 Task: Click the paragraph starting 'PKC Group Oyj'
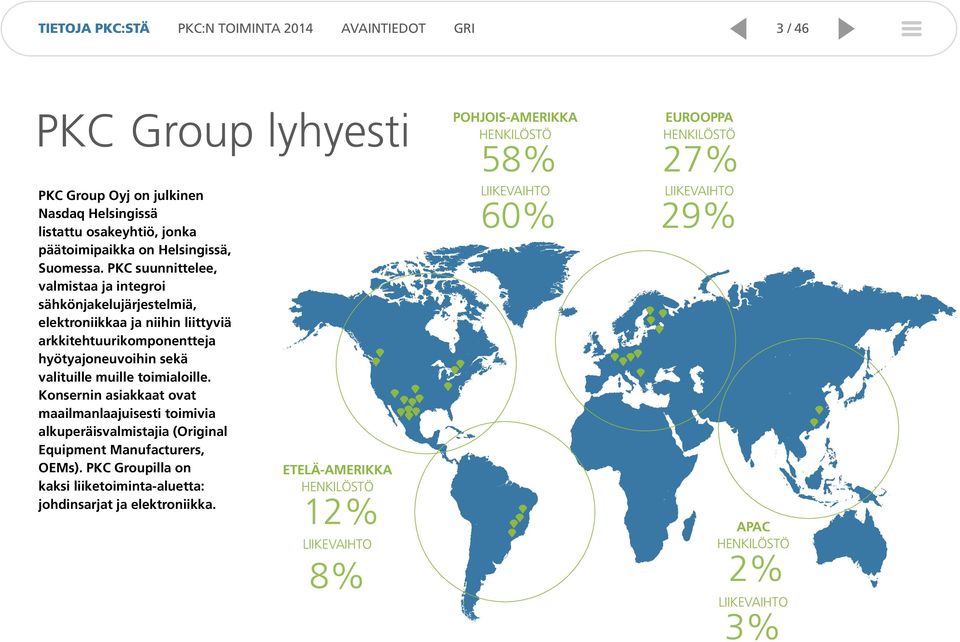[135, 350]
